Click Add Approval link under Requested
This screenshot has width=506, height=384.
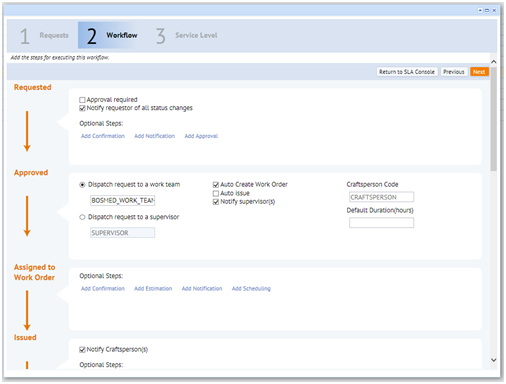click(x=201, y=136)
